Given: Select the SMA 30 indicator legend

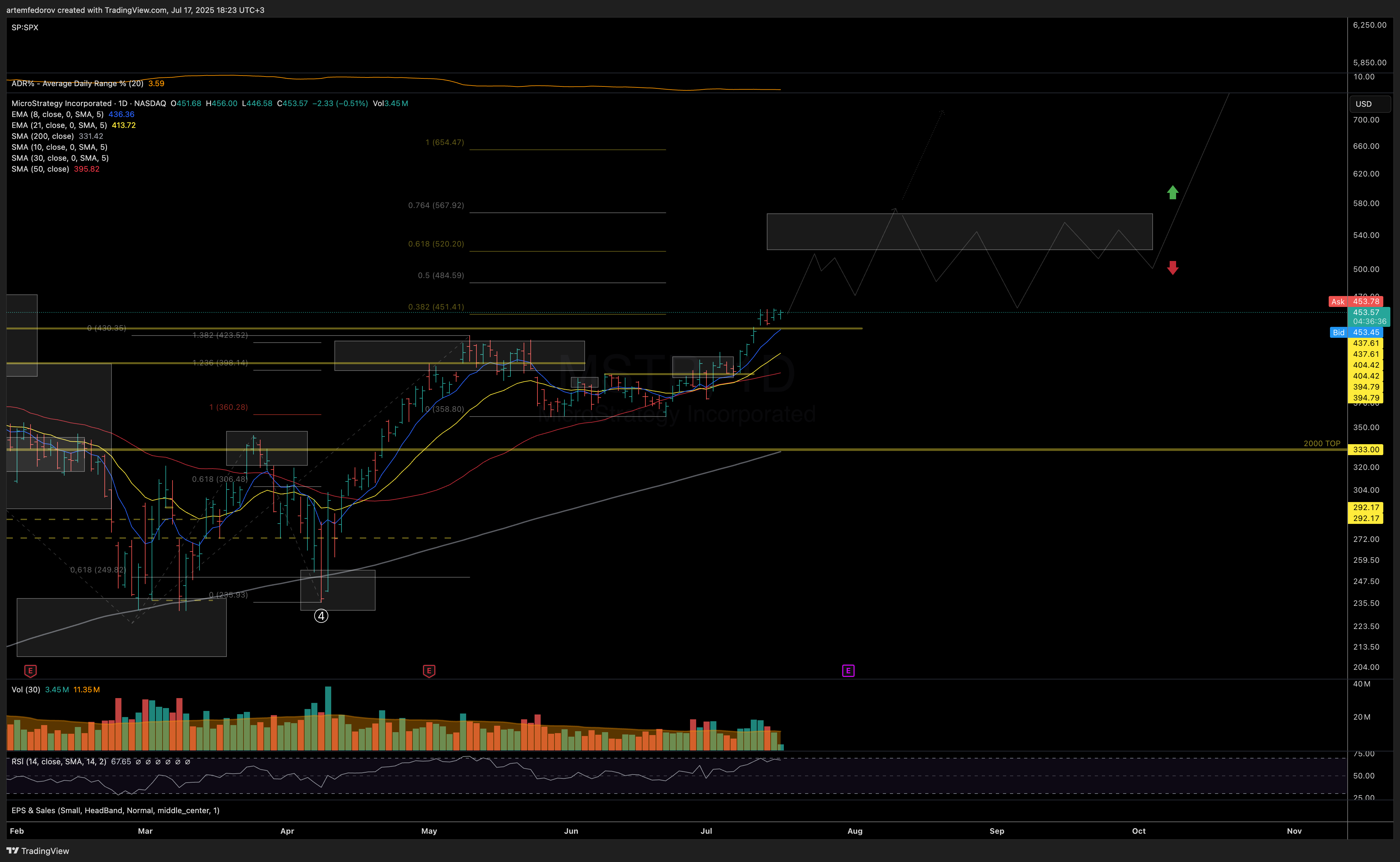Looking at the screenshot, I should click(x=60, y=158).
